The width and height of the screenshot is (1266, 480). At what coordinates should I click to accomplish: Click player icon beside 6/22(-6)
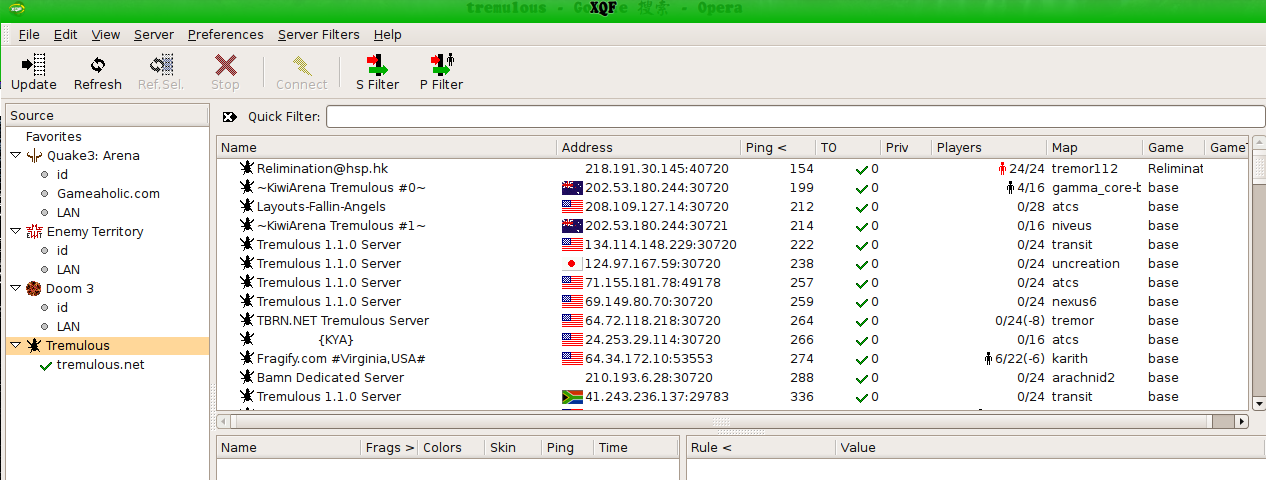[x=988, y=359]
